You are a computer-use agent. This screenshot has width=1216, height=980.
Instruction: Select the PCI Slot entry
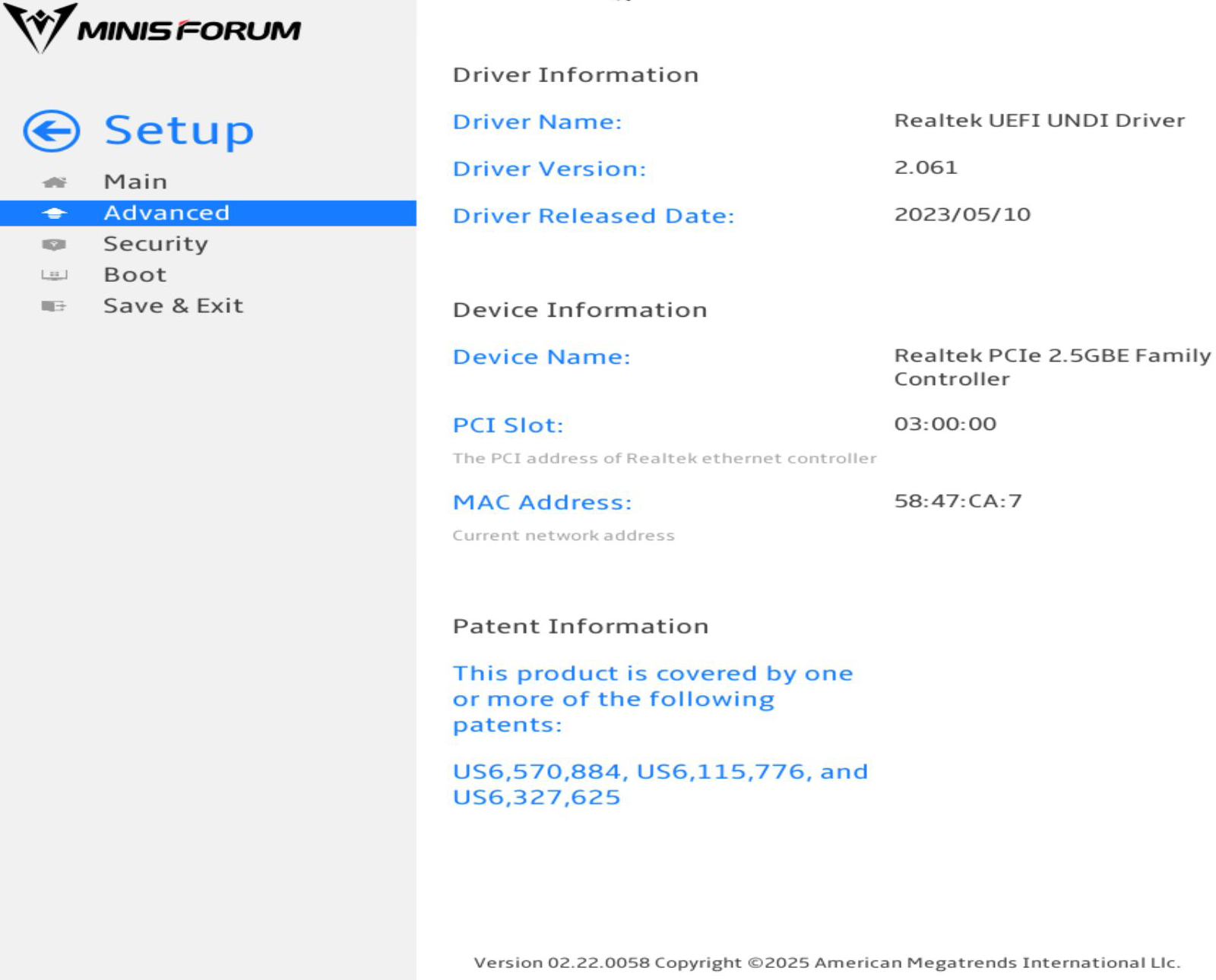tap(508, 425)
